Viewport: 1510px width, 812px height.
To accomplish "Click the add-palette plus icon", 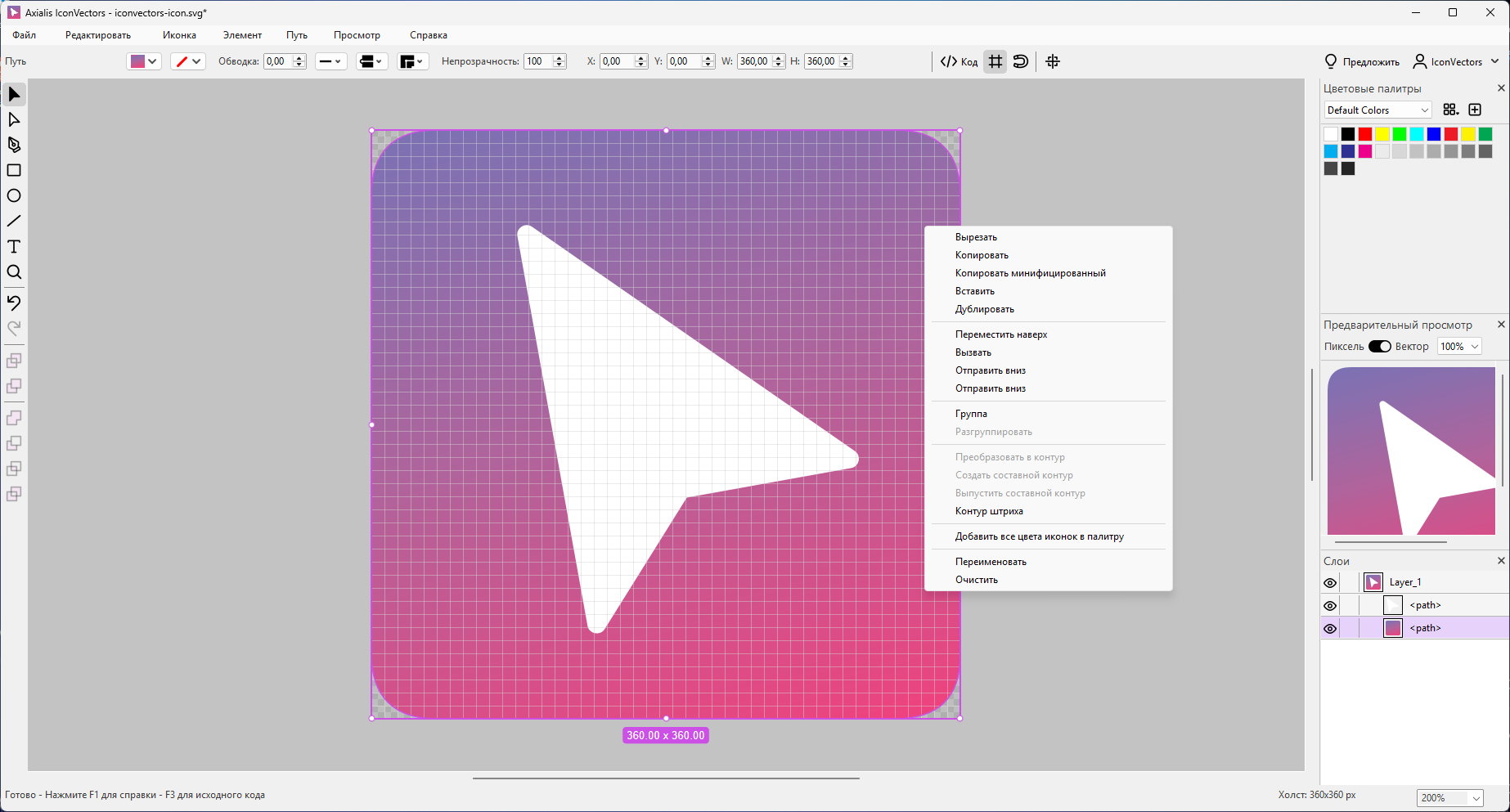I will pyautogui.click(x=1475, y=110).
